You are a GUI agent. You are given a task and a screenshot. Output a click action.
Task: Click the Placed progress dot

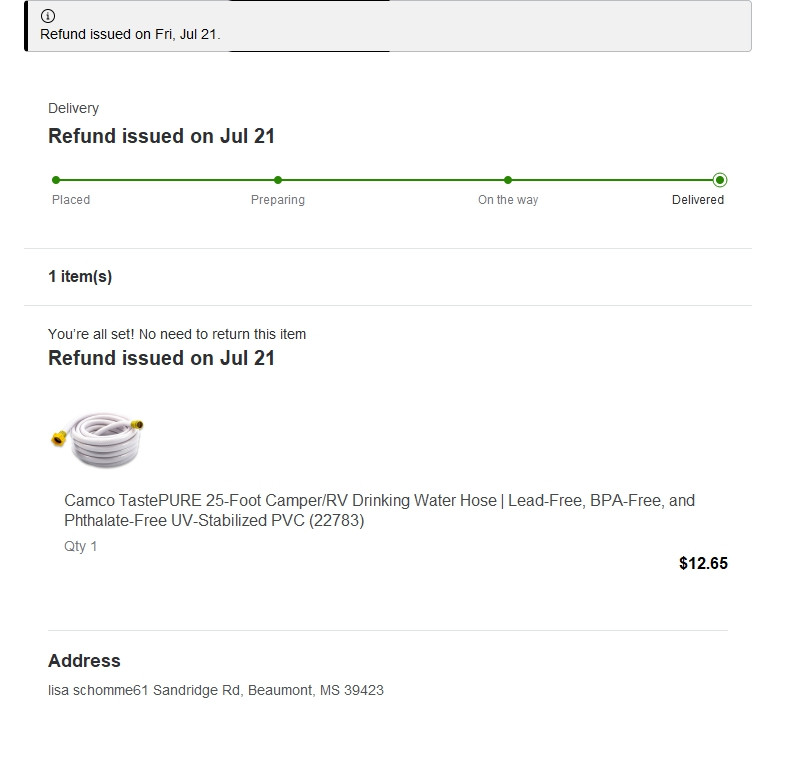tap(56, 180)
